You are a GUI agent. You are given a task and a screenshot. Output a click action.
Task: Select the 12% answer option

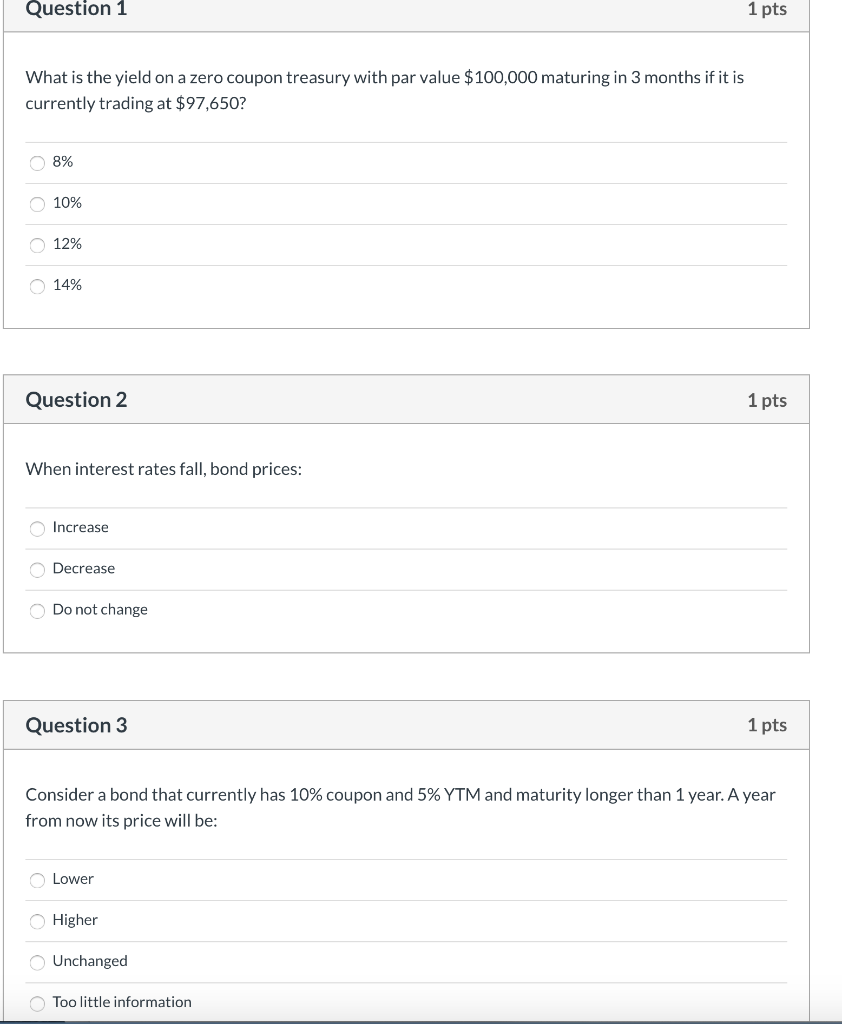click(x=37, y=244)
